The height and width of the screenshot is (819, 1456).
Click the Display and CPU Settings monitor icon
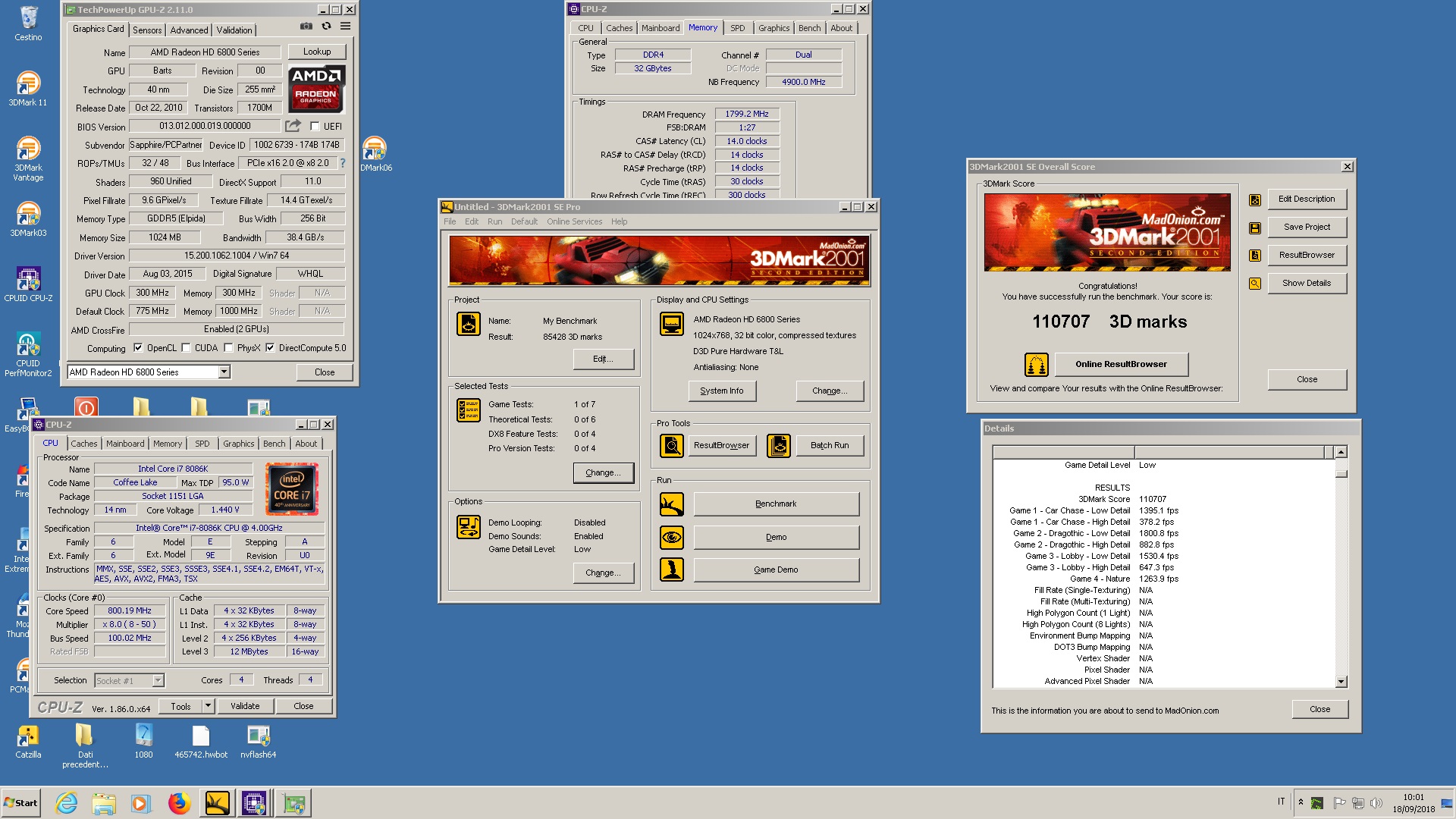pos(672,324)
